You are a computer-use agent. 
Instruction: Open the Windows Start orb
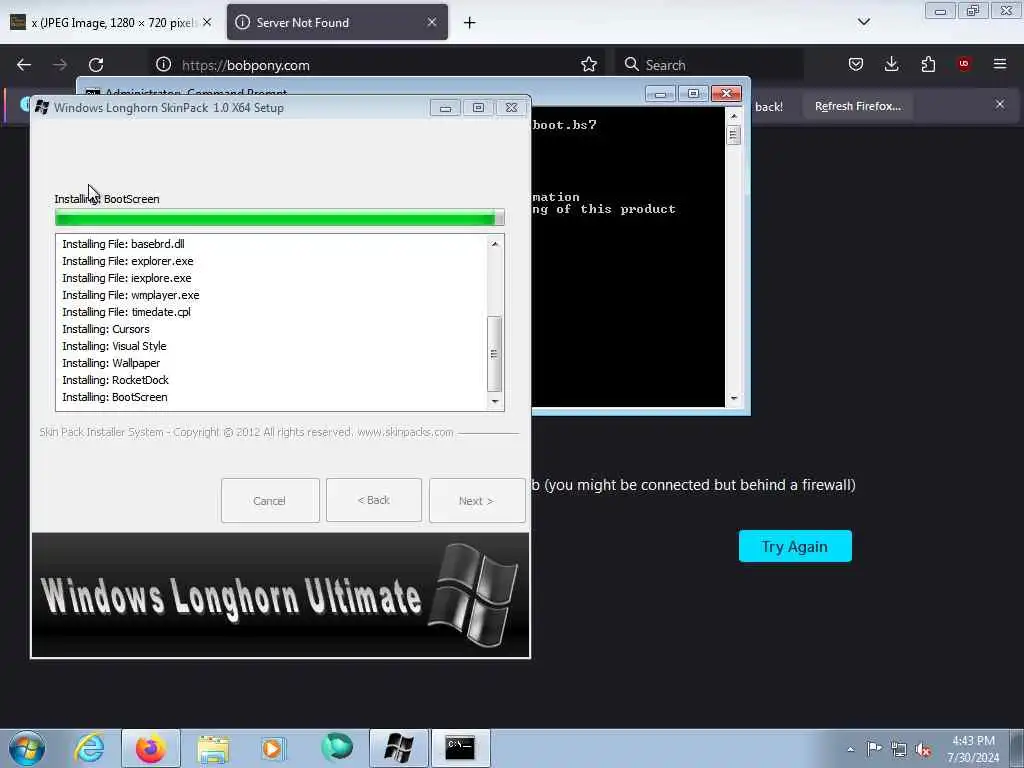pos(27,748)
